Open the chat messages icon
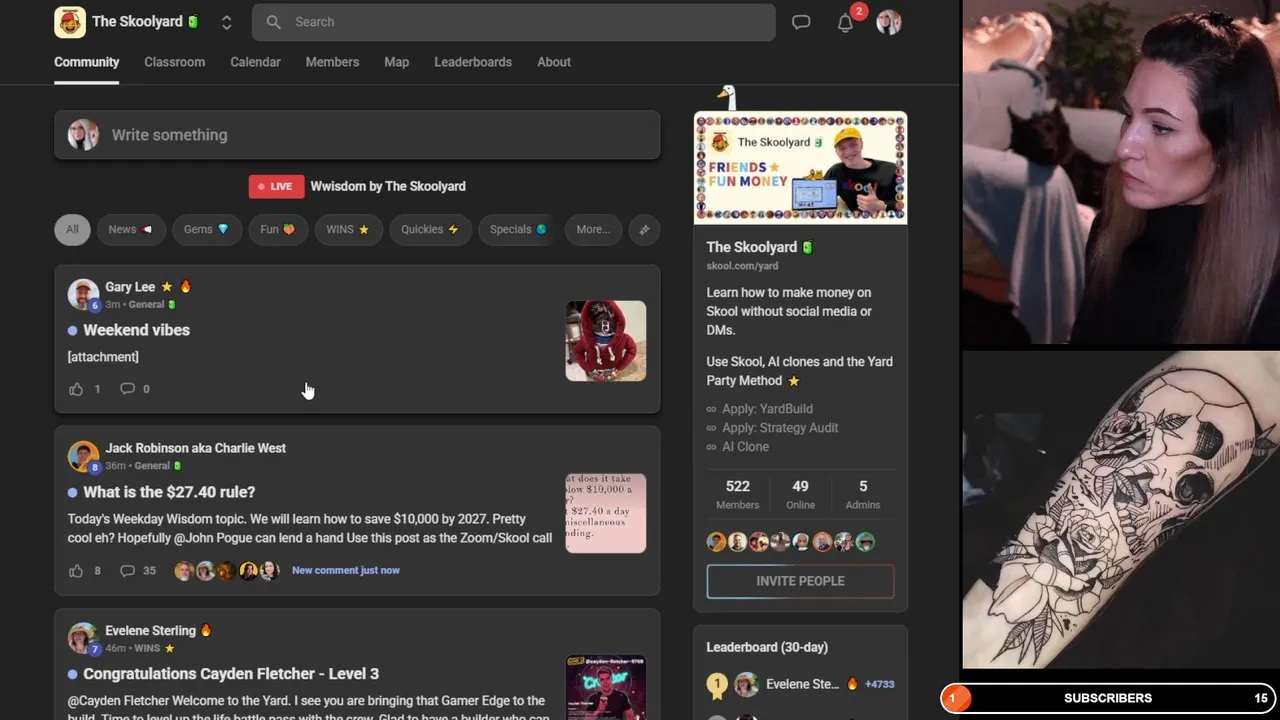The width and height of the screenshot is (1280, 720). (801, 22)
